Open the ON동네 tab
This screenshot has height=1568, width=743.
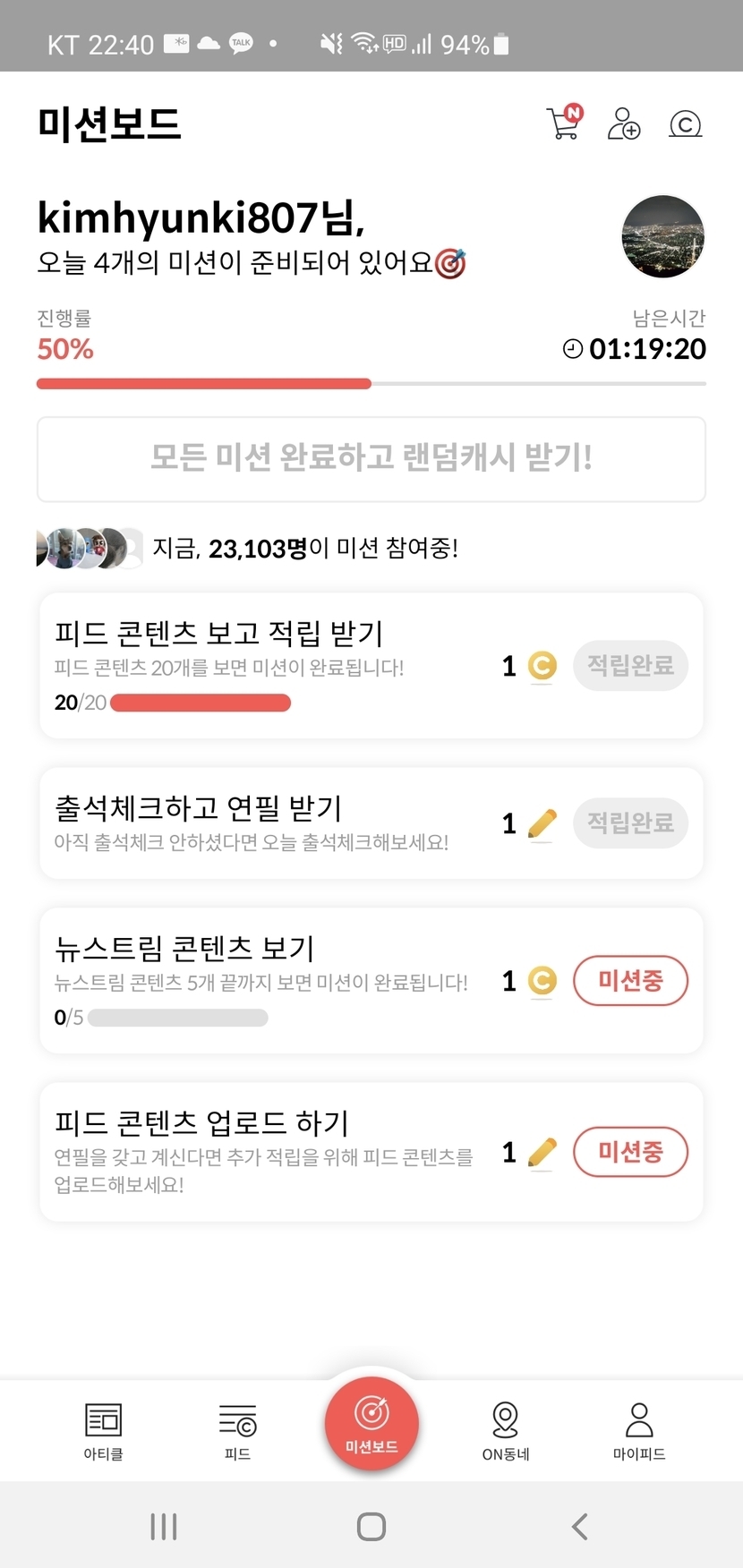(x=506, y=1430)
